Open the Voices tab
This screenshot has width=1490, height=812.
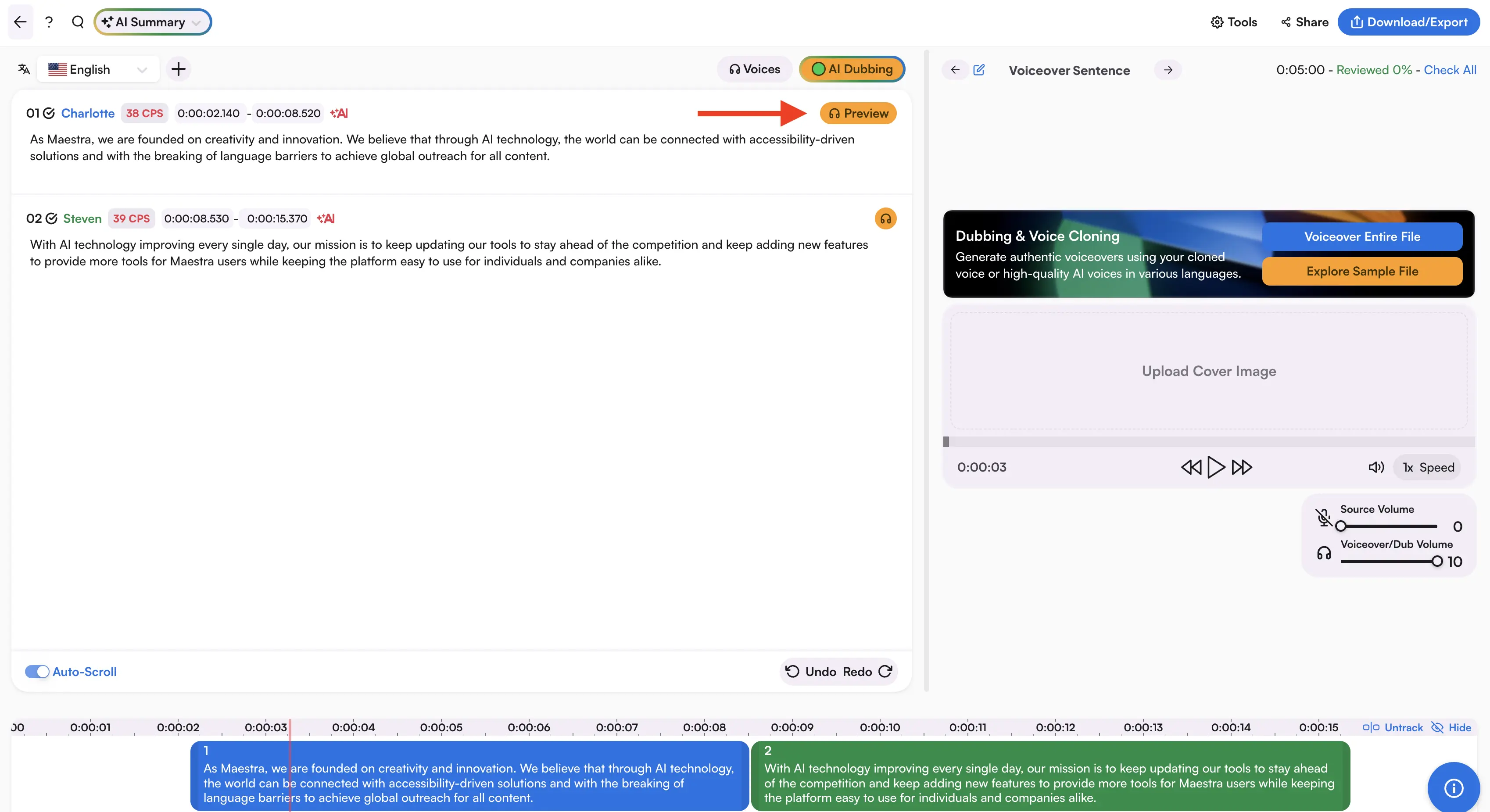point(754,69)
